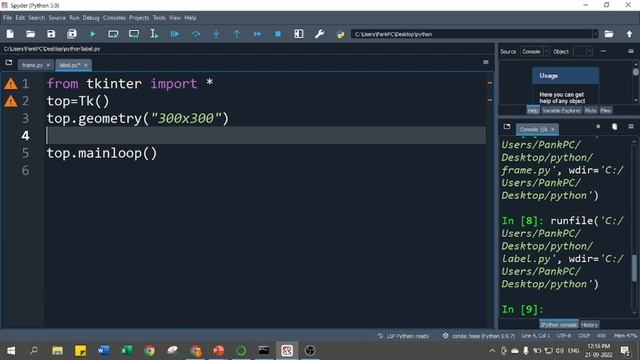Close the frame.py tab

coord(48,65)
